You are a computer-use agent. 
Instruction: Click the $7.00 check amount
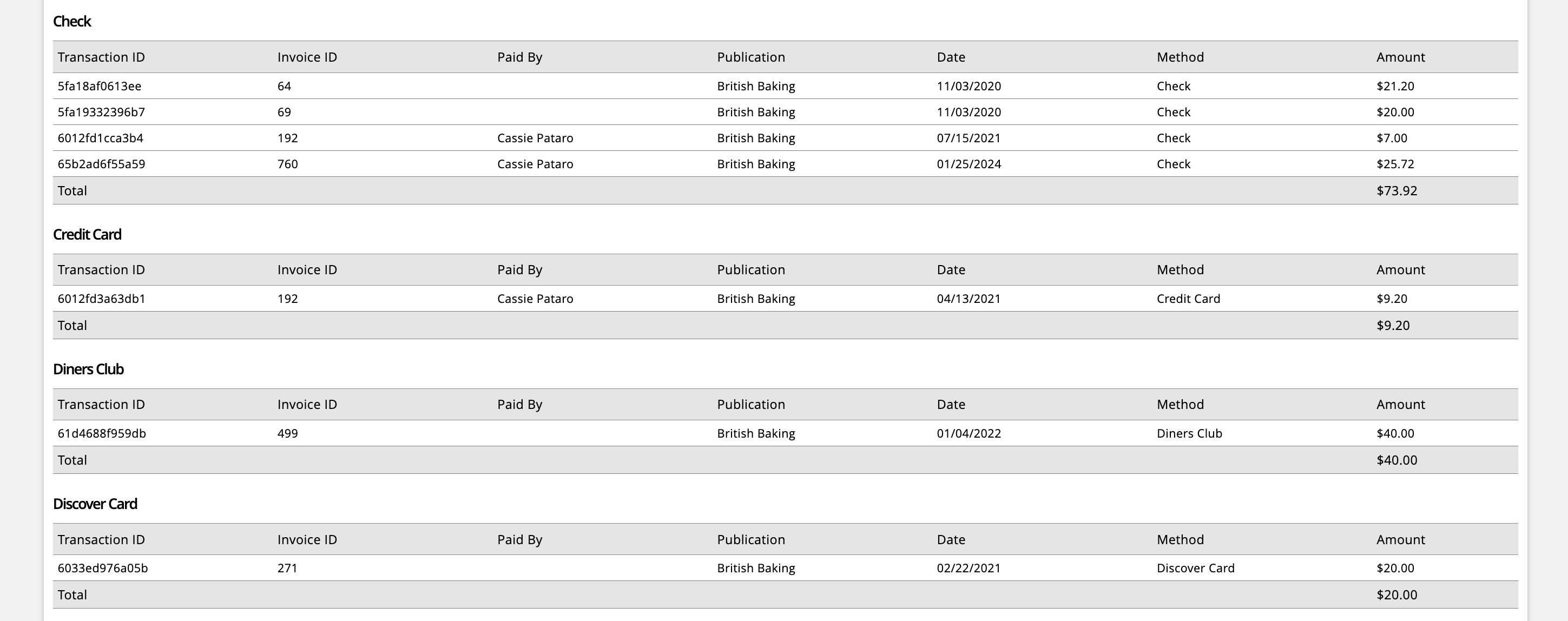tap(1392, 138)
